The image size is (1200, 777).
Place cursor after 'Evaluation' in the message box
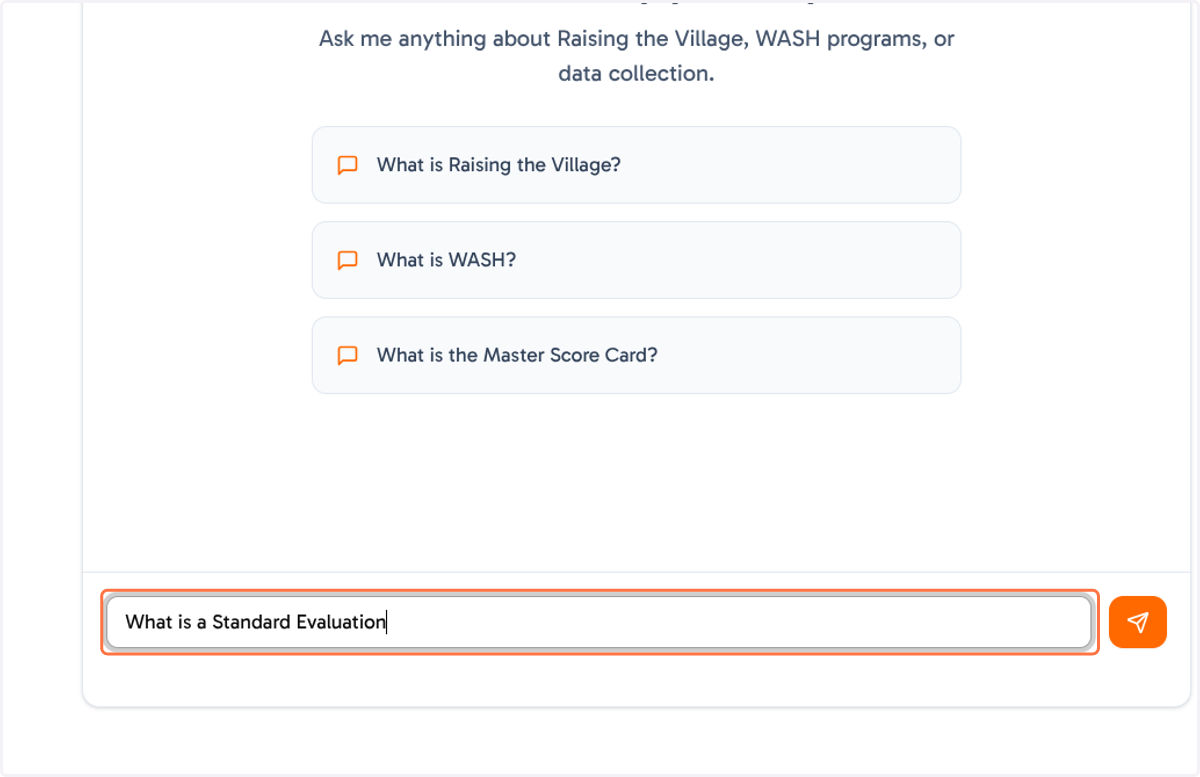(x=386, y=622)
